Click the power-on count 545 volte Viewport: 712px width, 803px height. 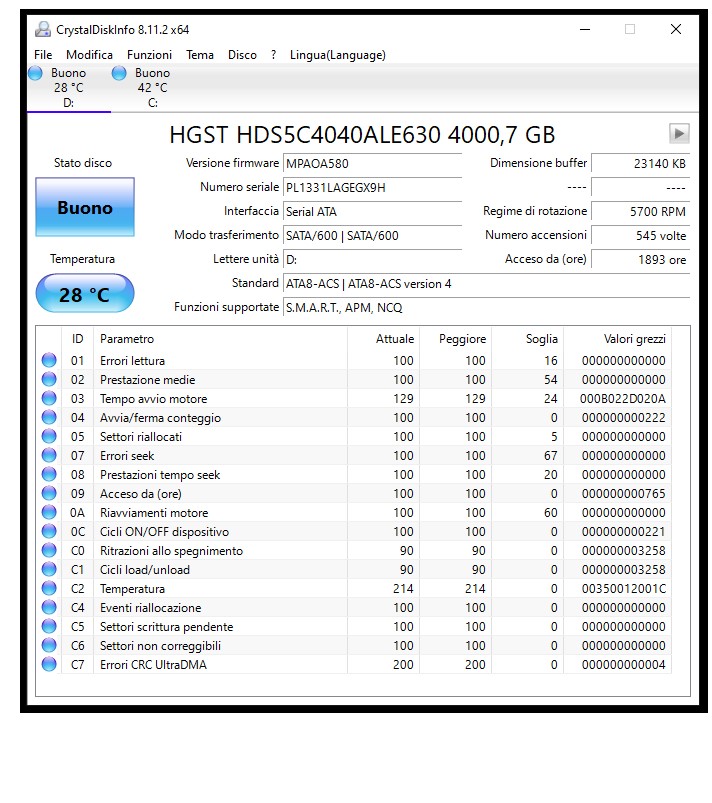click(x=640, y=236)
